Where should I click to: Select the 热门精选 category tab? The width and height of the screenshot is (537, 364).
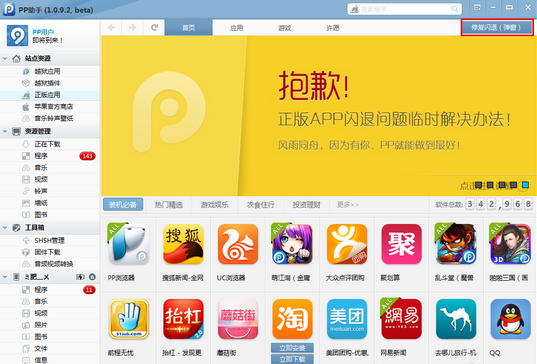click(168, 205)
